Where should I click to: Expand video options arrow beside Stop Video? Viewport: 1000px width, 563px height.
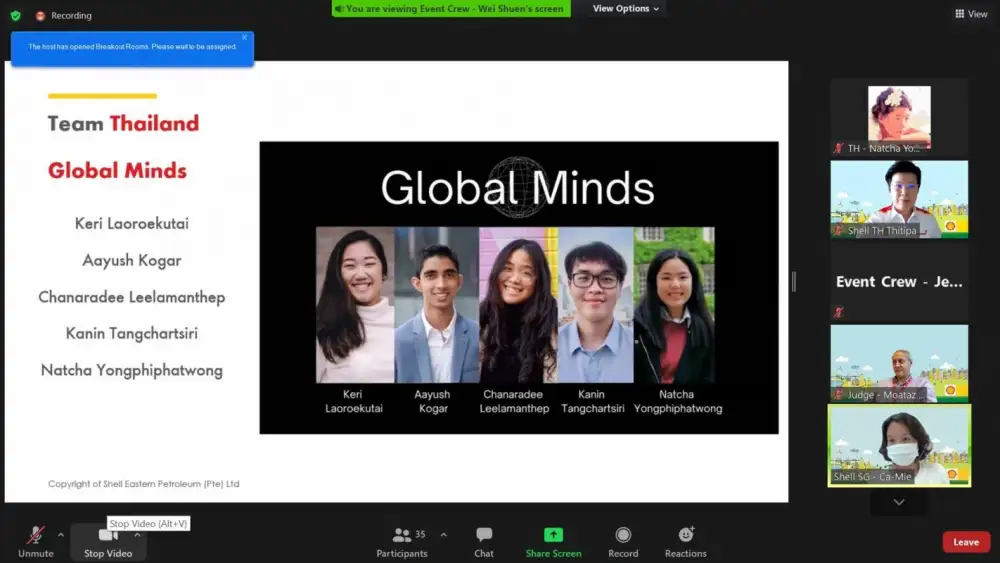pos(137,535)
